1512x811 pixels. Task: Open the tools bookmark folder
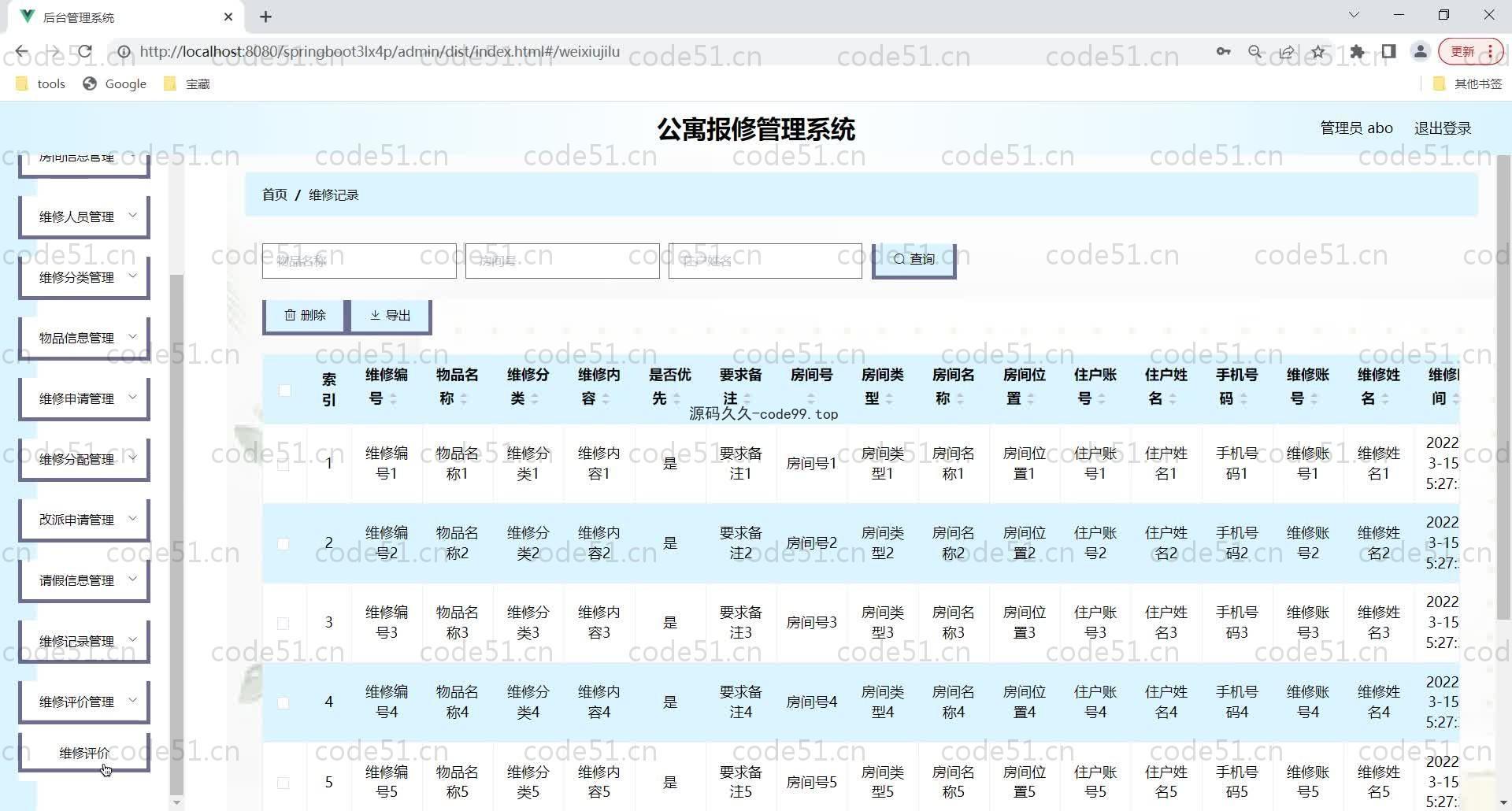41,83
